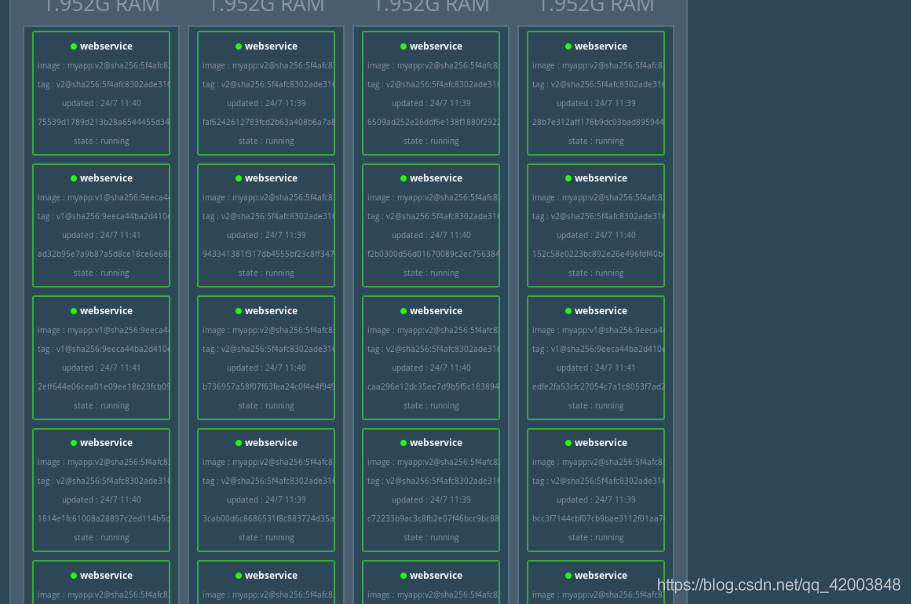Click myapp:v1 image line in container edfe2fa53cfc
Image resolution: width=911 pixels, height=604 pixels.
click(598, 330)
